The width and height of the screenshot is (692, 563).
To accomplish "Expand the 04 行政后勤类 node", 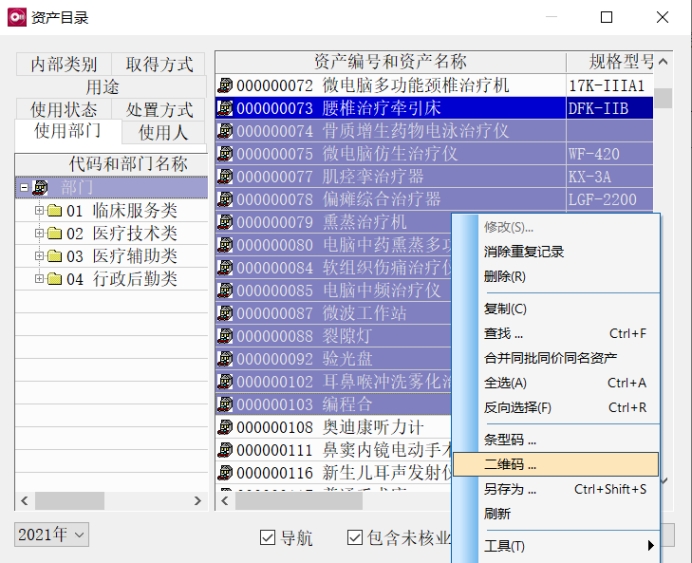I will 39,279.
